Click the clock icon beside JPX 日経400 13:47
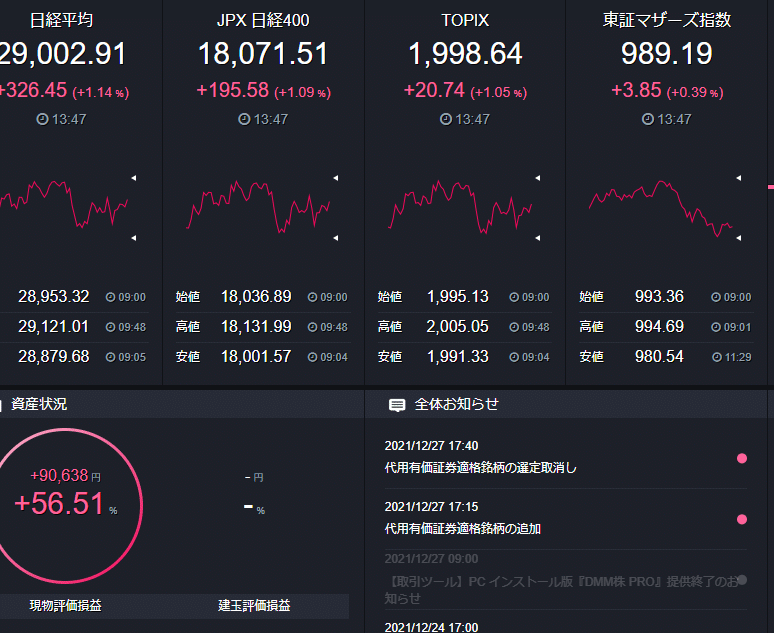 (244, 119)
